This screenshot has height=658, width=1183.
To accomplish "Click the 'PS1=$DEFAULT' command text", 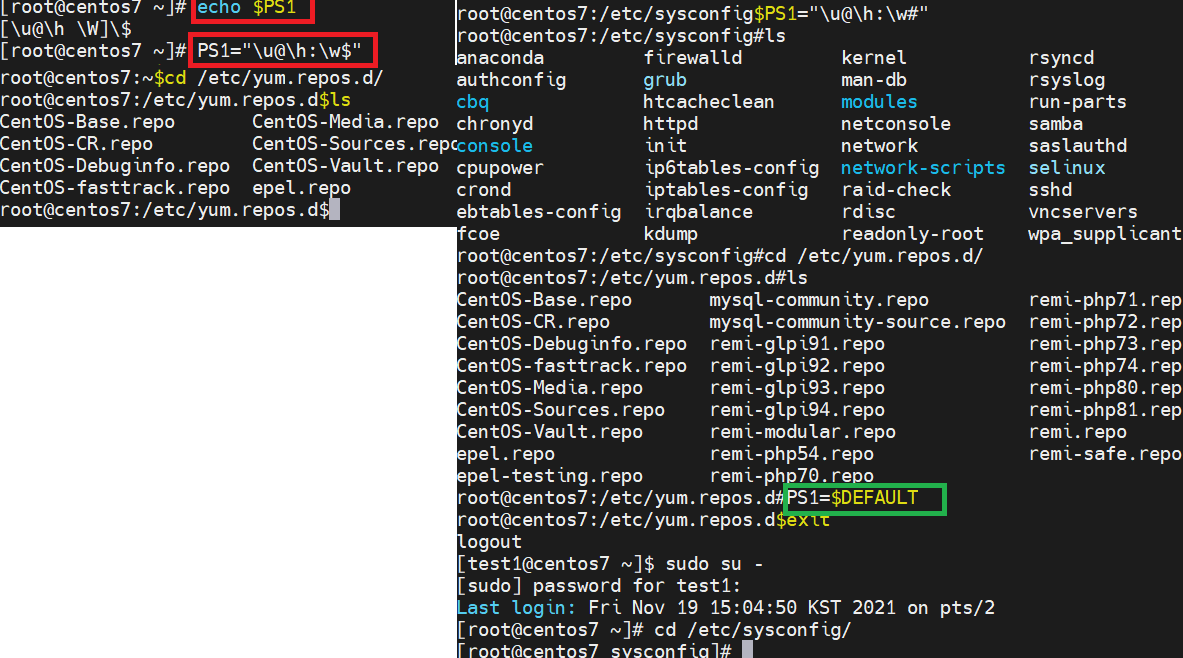I will [x=852, y=497].
